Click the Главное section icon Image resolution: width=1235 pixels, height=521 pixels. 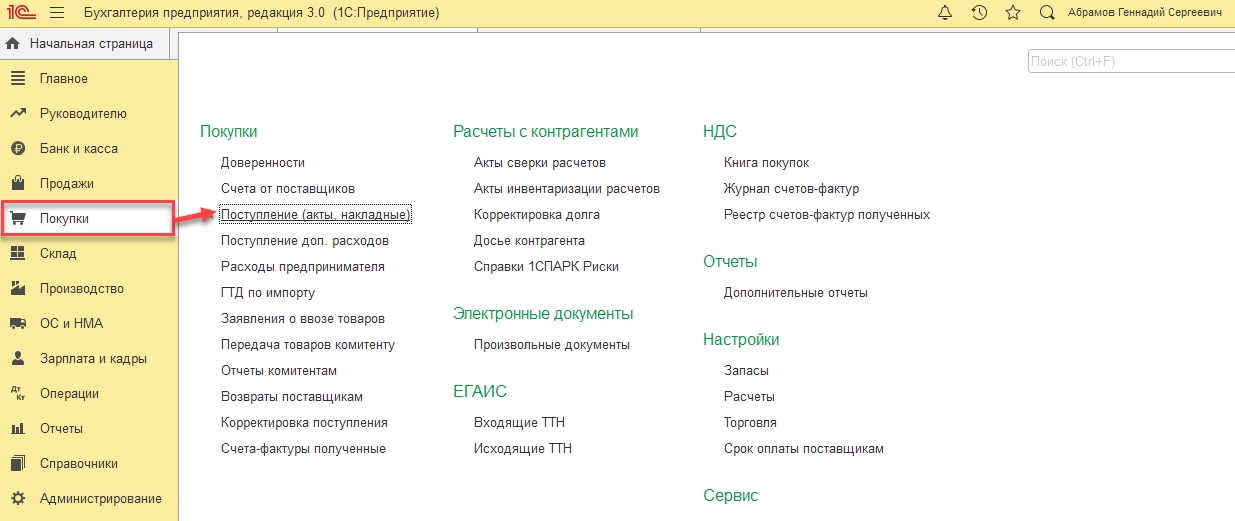point(17,79)
